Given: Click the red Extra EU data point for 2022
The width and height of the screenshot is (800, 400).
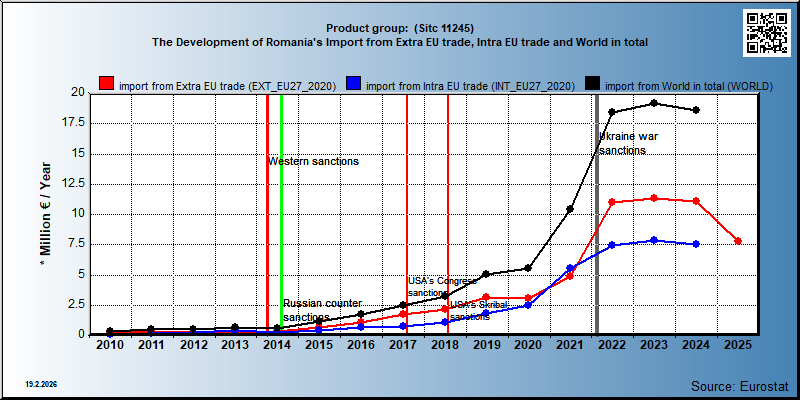Looking at the screenshot, I should [x=612, y=202].
